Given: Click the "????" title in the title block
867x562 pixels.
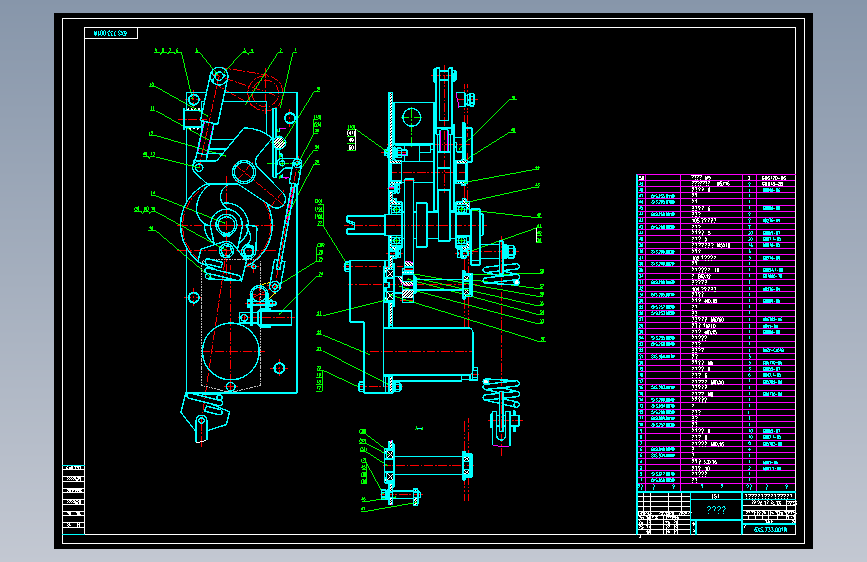Looking at the screenshot, I should pyautogui.click(x=716, y=510).
